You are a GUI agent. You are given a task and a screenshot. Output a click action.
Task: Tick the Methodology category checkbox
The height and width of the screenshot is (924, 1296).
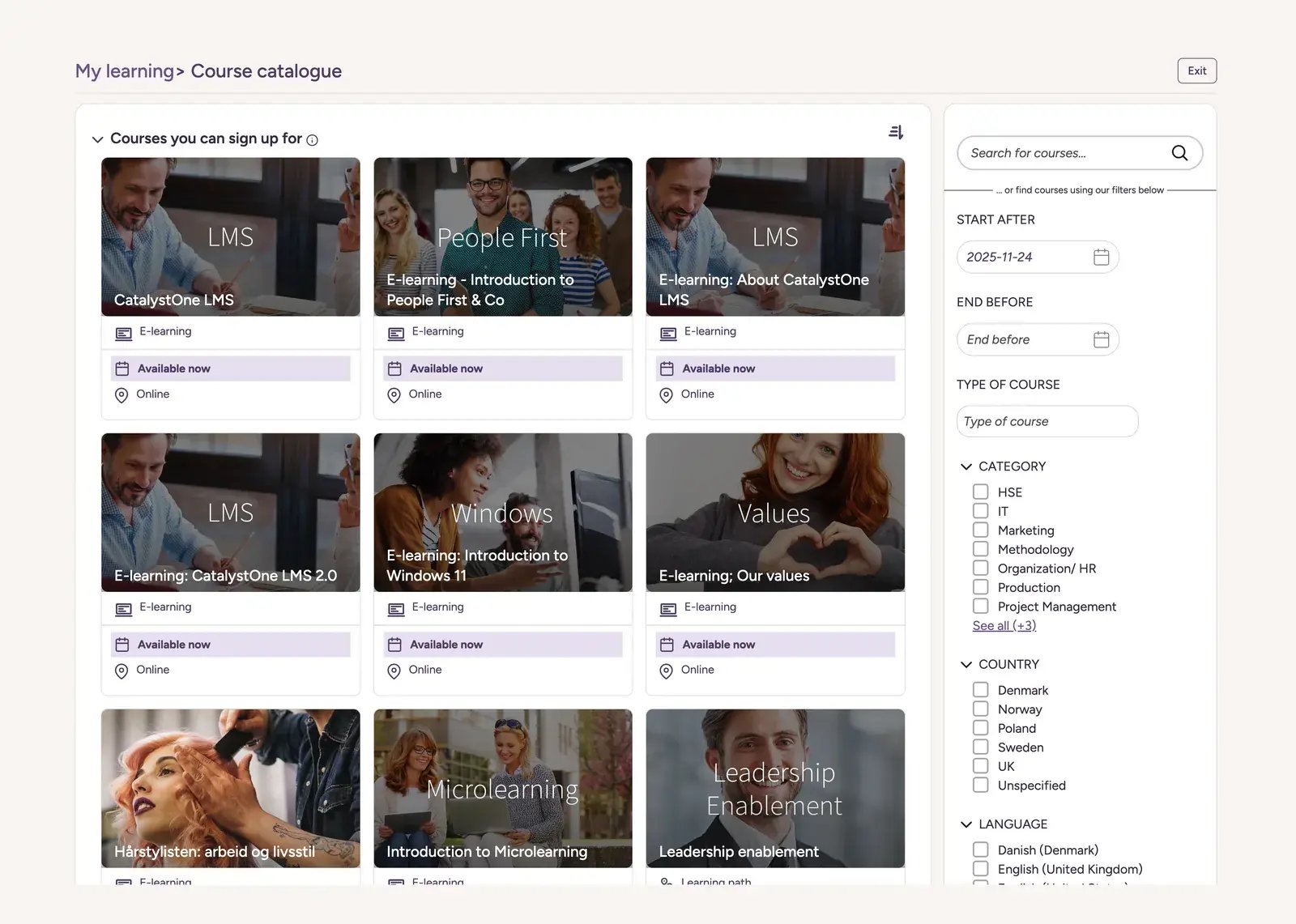pyautogui.click(x=980, y=549)
